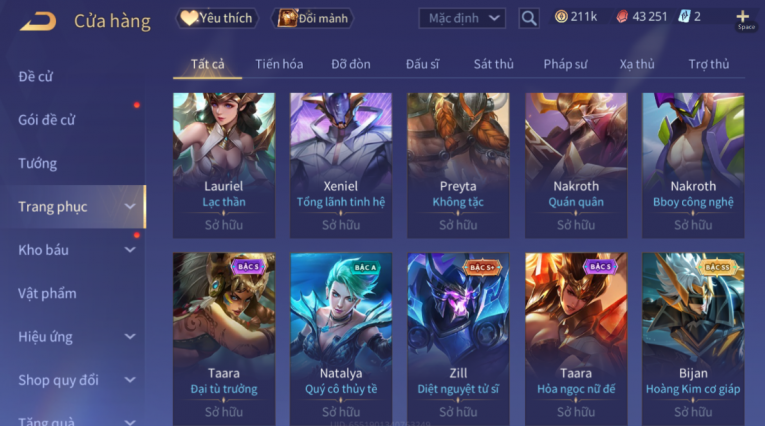Tap the red ruby 43 251 icon

[x=622, y=17]
